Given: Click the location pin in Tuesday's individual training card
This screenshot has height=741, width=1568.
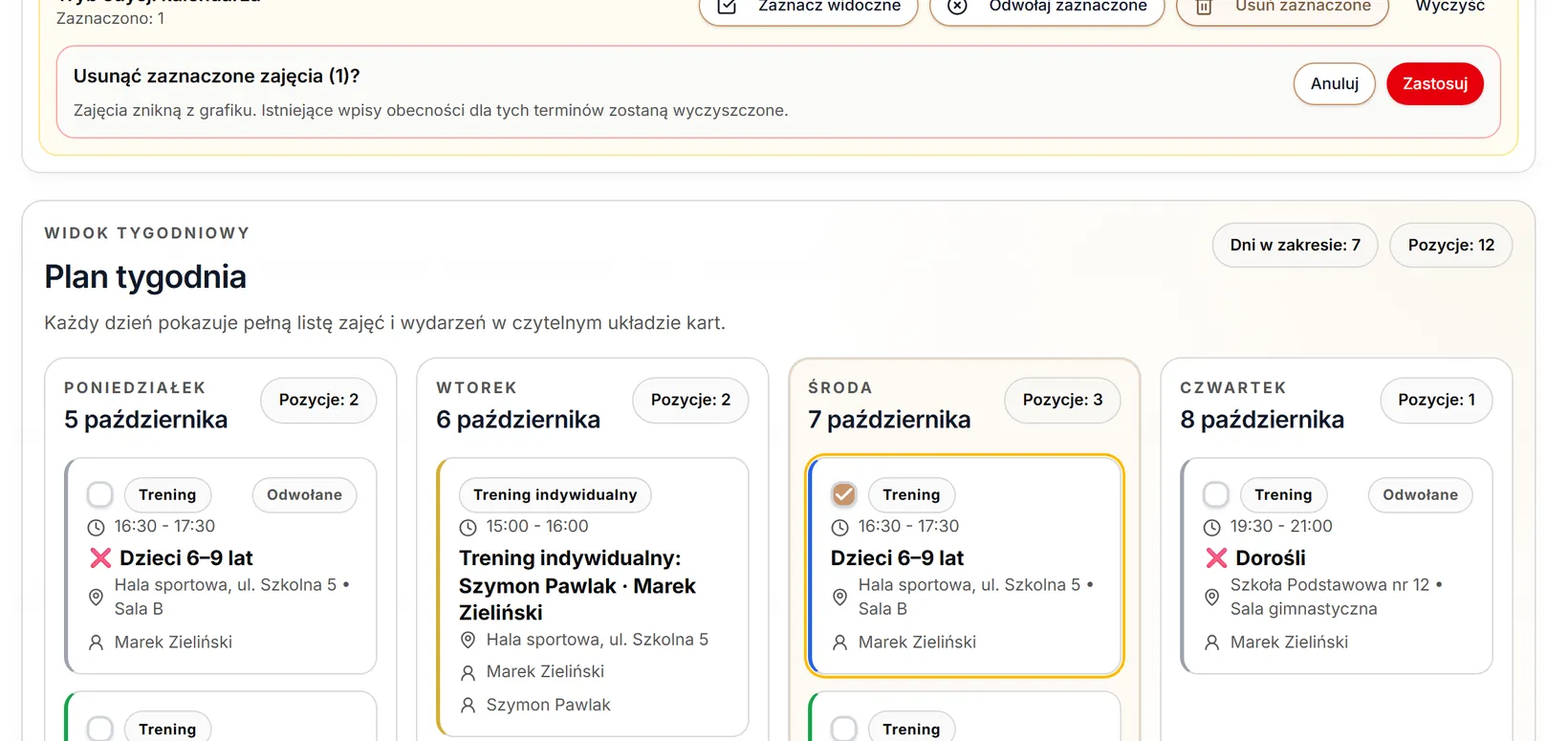Looking at the screenshot, I should [x=468, y=640].
